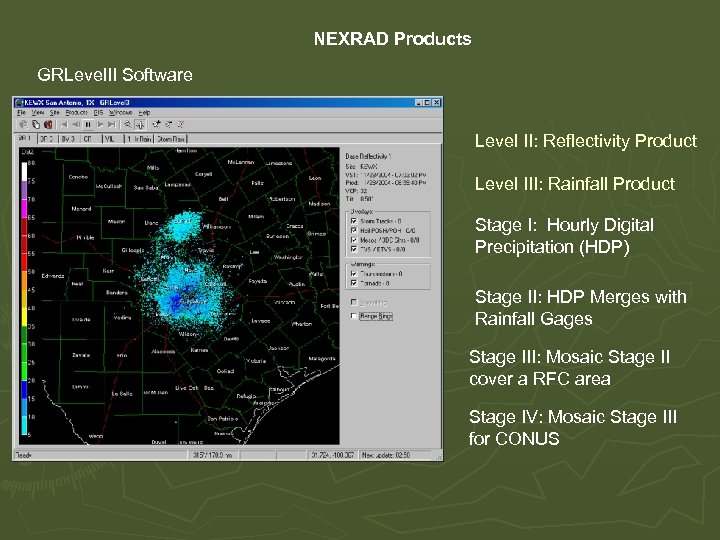This screenshot has width=720, height=540.
Task: Click the delete marker toolbar icon
Action: [x=180, y=124]
